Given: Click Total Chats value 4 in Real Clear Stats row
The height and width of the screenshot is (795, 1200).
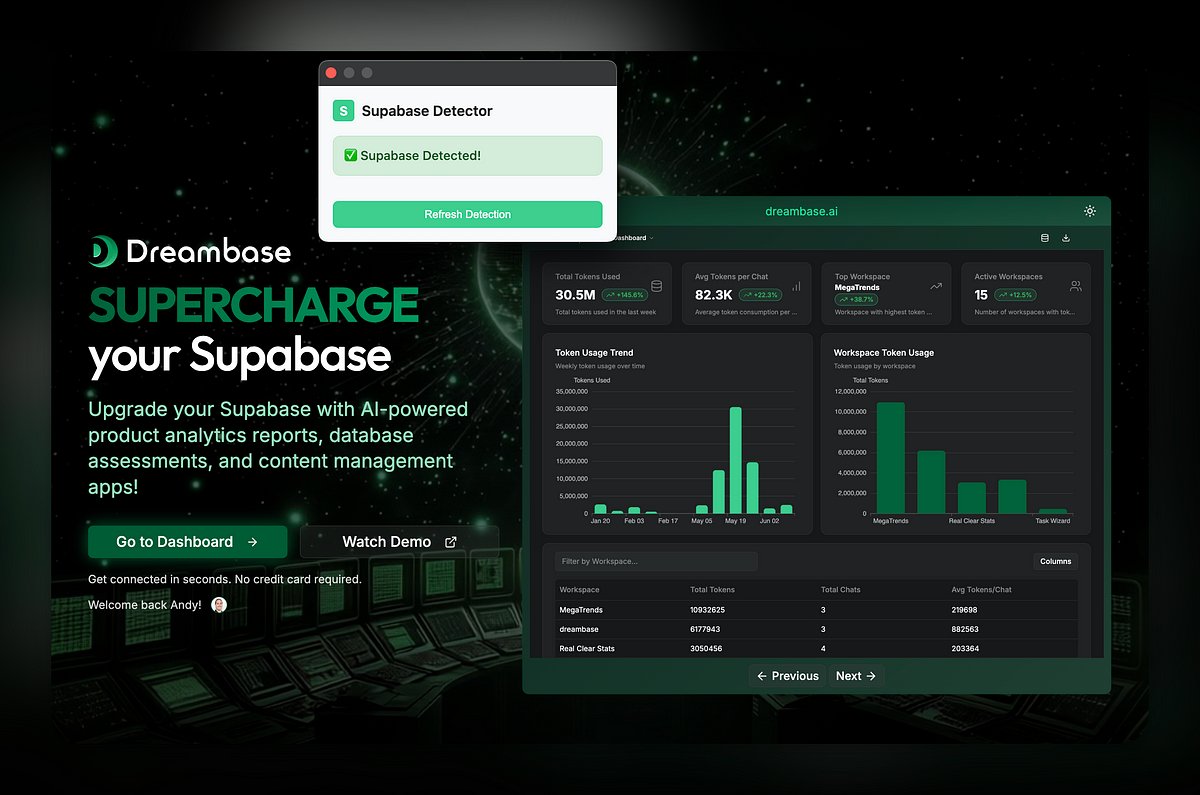Looking at the screenshot, I should (824, 649).
